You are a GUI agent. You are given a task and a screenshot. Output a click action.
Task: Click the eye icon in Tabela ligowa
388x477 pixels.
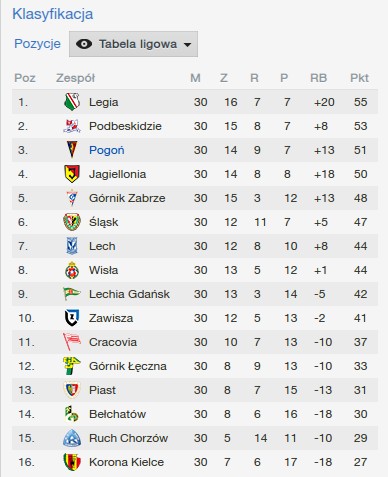click(84, 44)
